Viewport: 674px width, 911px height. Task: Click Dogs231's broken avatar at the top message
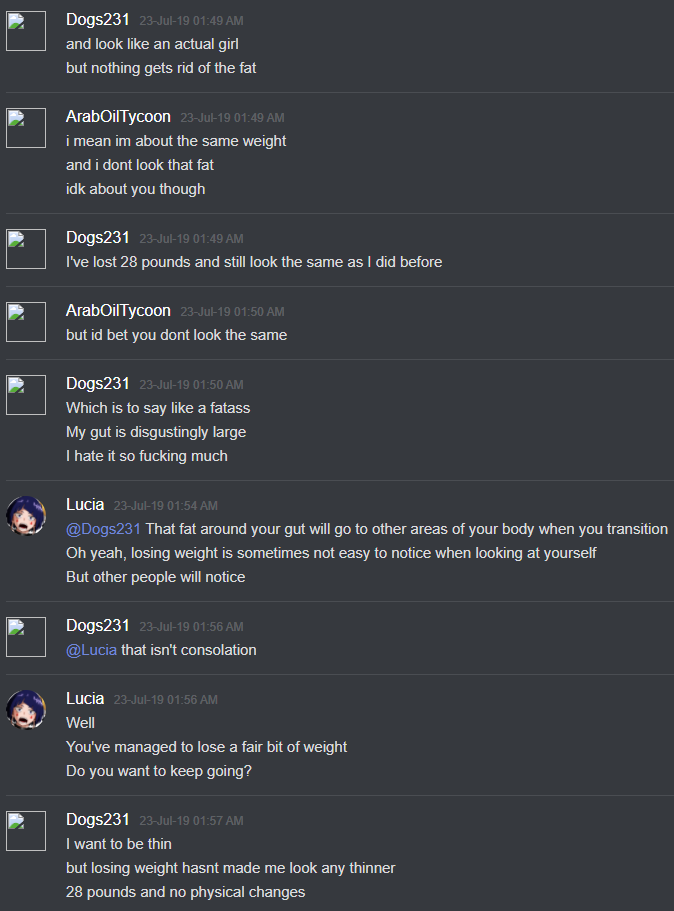pyautogui.click(x=26, y=31)
